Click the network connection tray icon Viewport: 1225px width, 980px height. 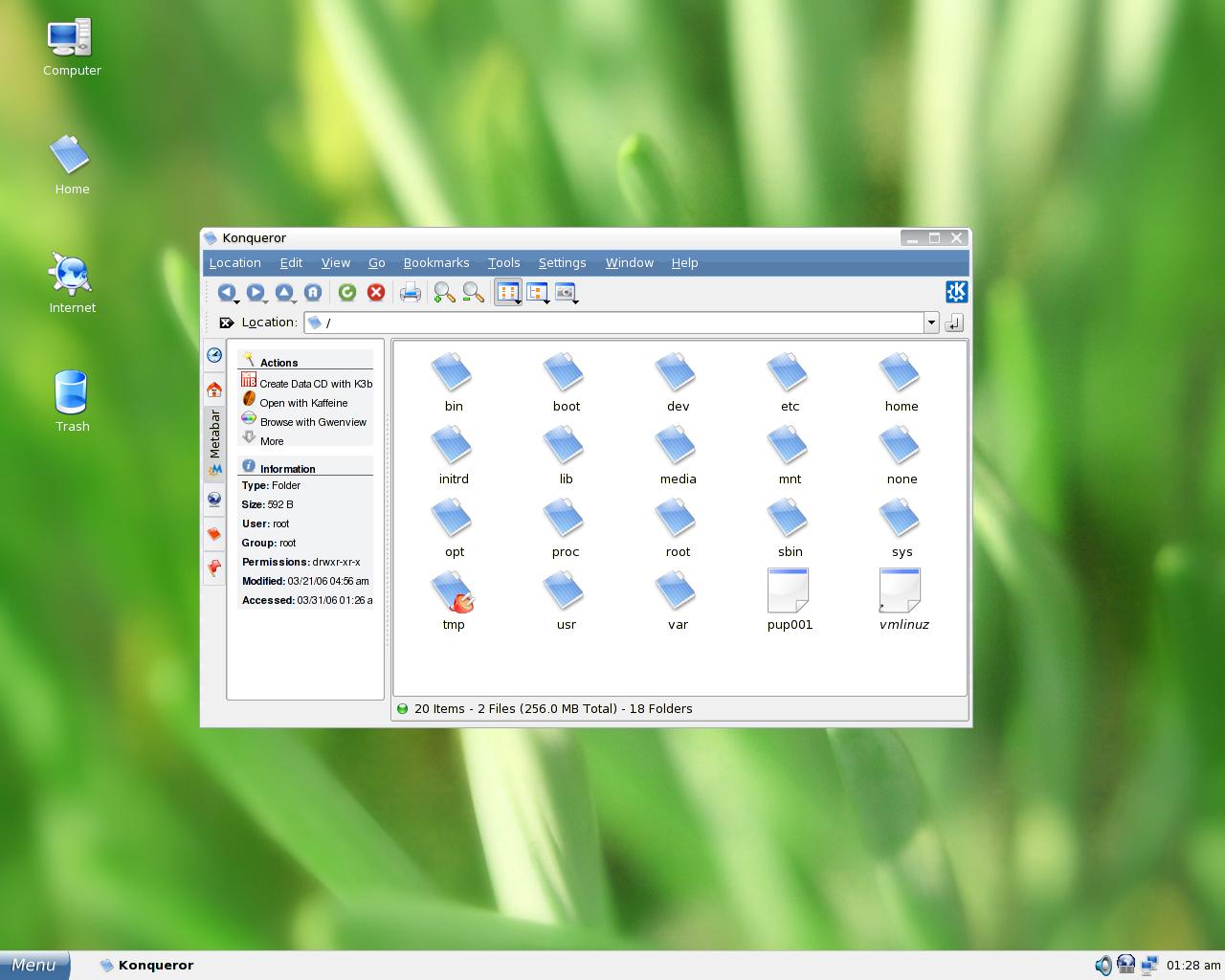1149,965
